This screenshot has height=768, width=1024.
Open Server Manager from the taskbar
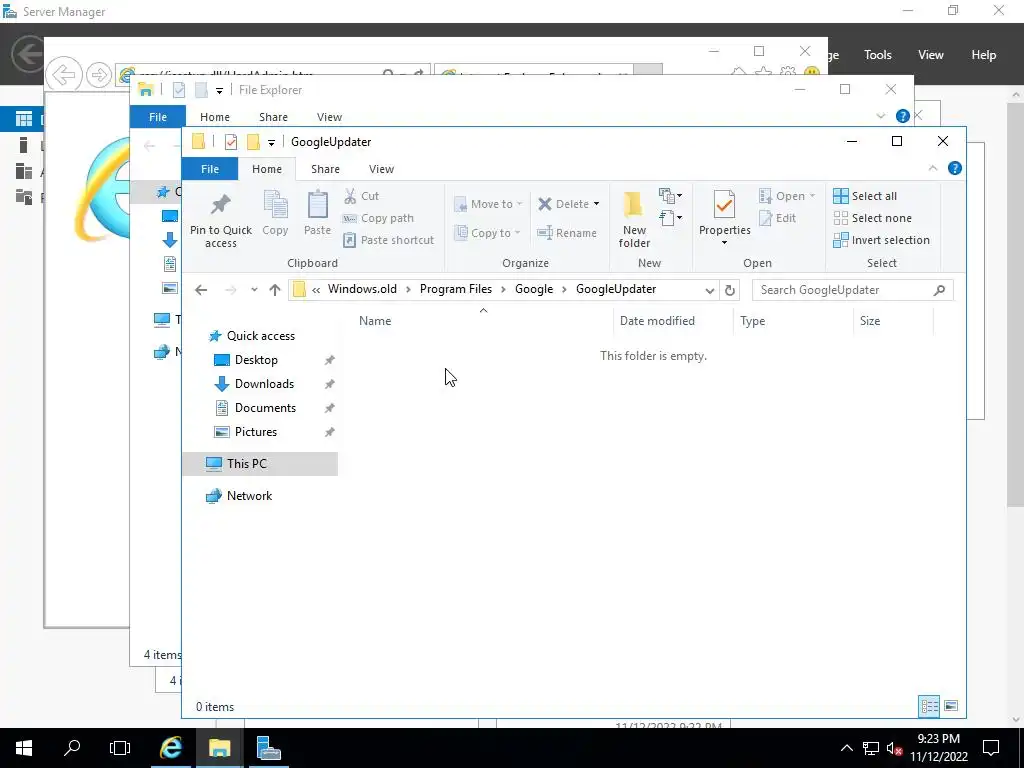pyautogui.click(x=268, y=748)
